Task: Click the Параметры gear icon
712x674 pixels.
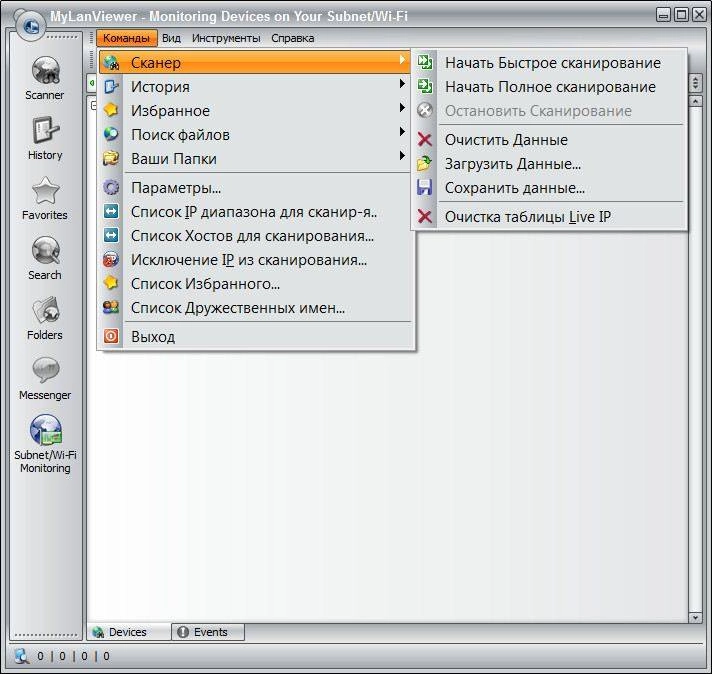Action: point(111,187)
